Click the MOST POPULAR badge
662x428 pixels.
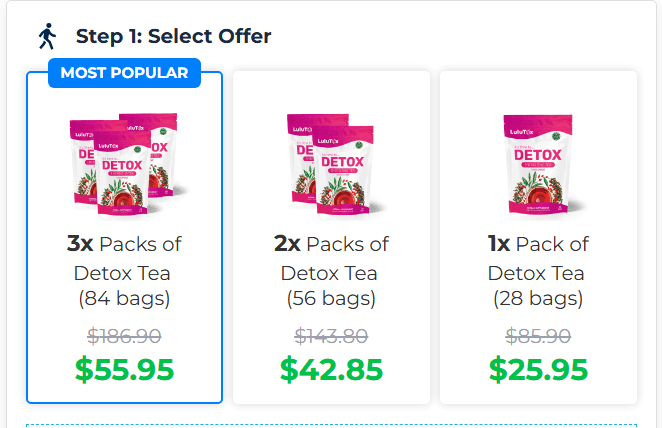(124, 73)
